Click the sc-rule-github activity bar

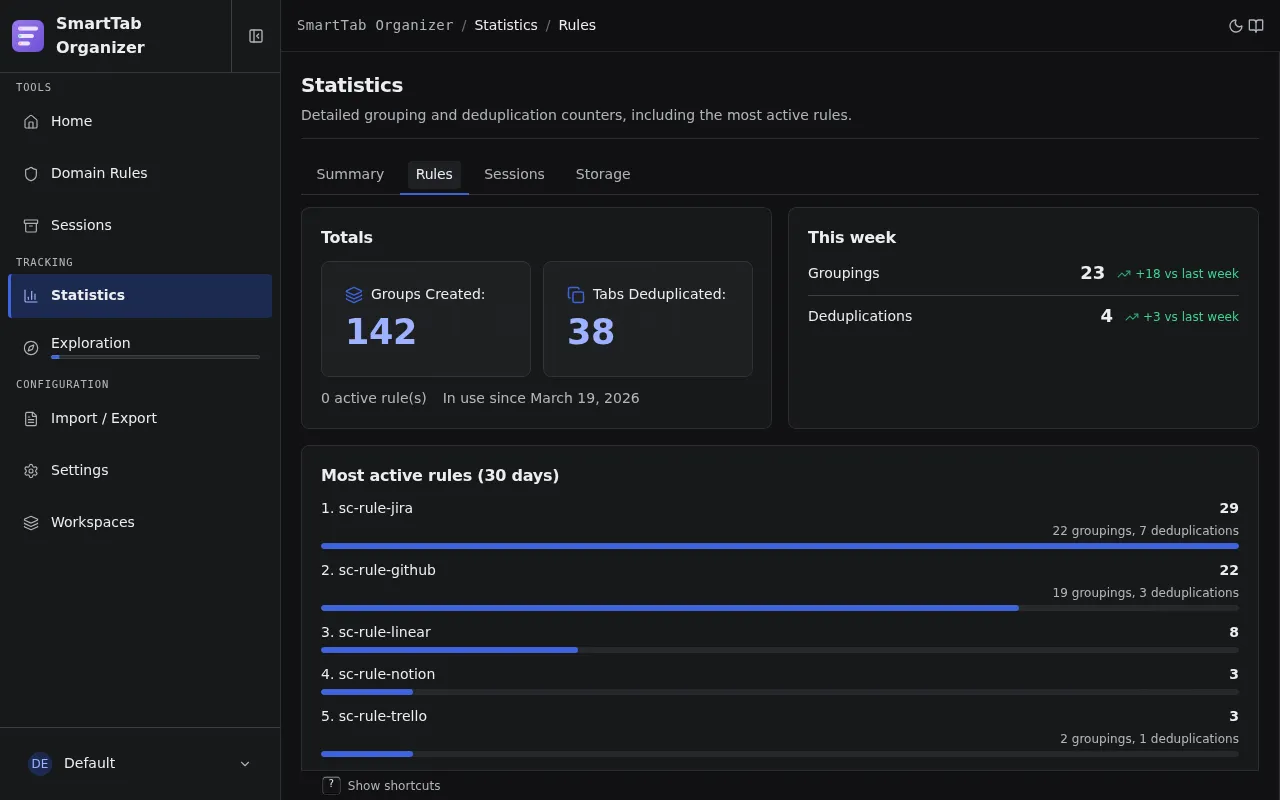tap(780, 608)
